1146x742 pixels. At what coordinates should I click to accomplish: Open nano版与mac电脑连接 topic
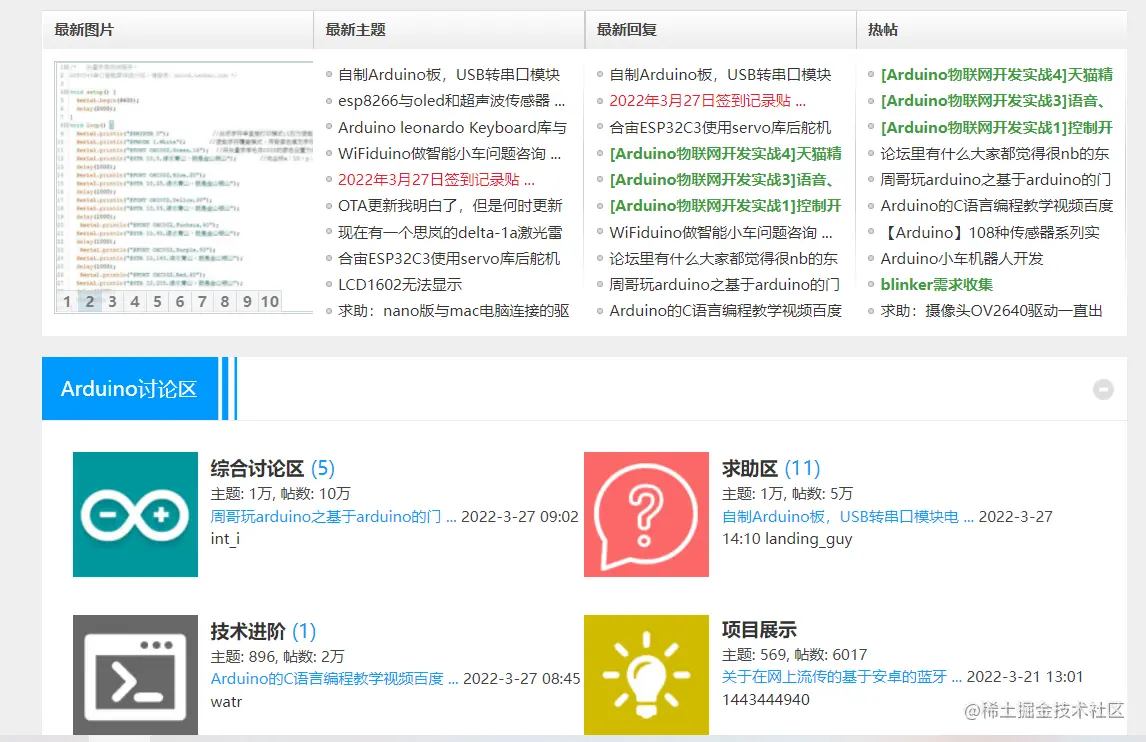click(454, 311)
